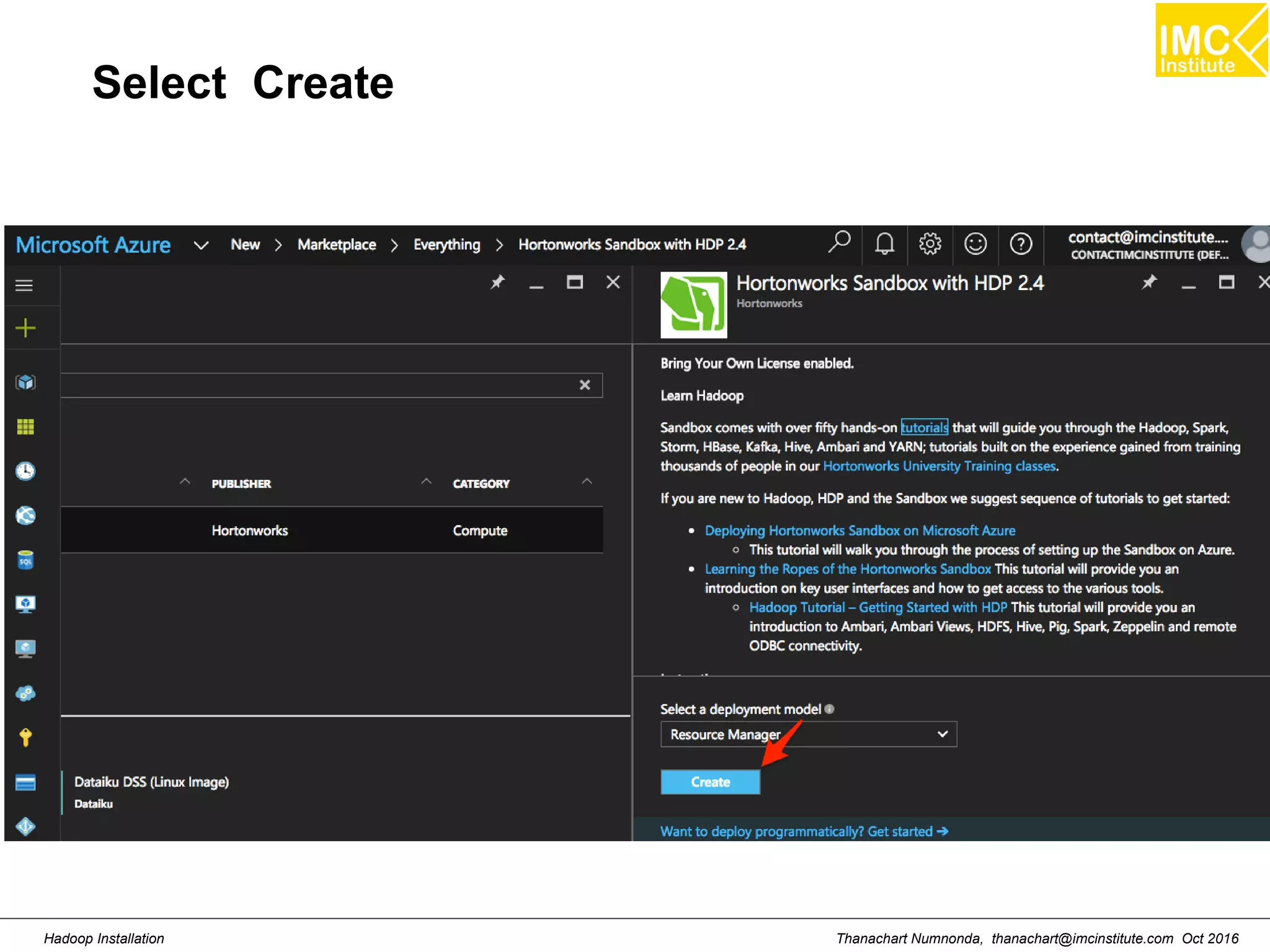Screen dimensions: 1270x952
Task: Maximize the Everything blade
Action: [x=575, y=283]
